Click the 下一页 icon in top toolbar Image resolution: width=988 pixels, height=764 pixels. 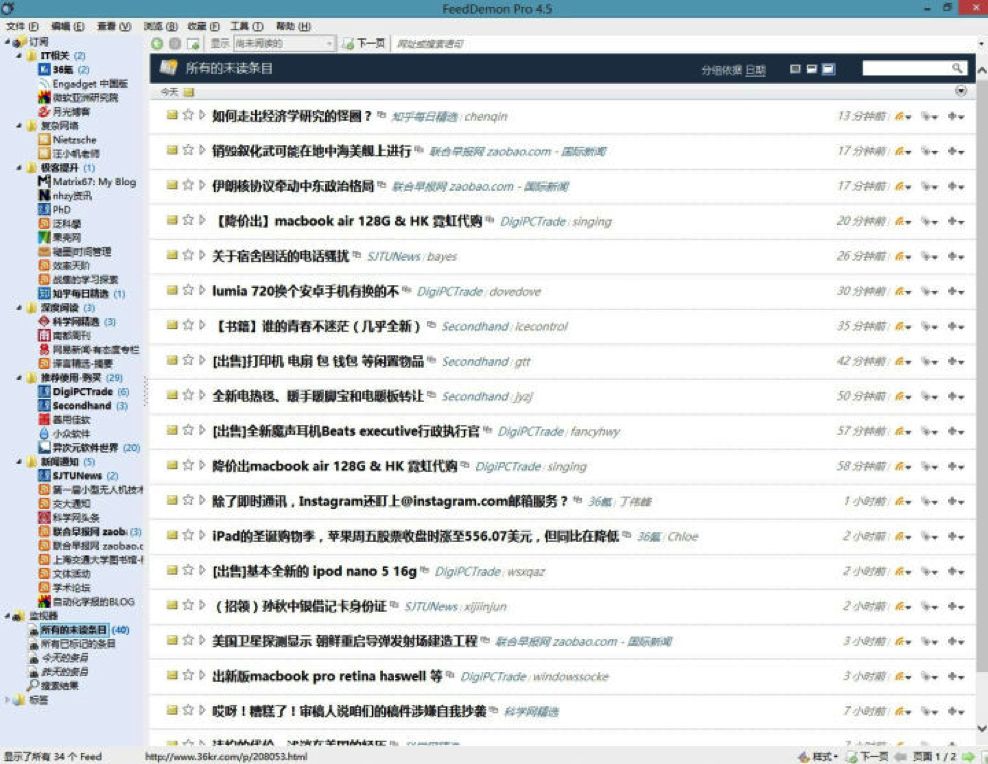(x=348, y=44)
